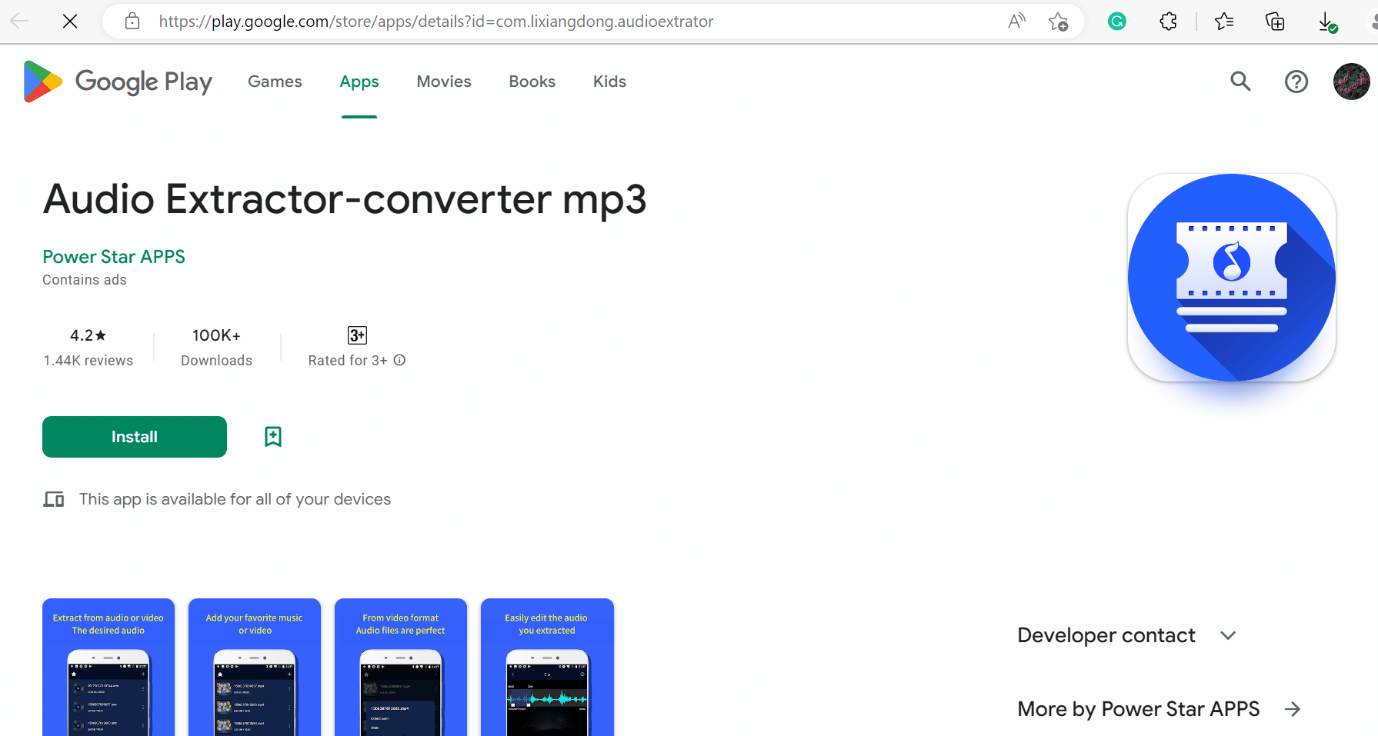Click the 100K+ Downloads text
Image resolution: width=1378 pixels, height=736 pixels.
[217, 347]
